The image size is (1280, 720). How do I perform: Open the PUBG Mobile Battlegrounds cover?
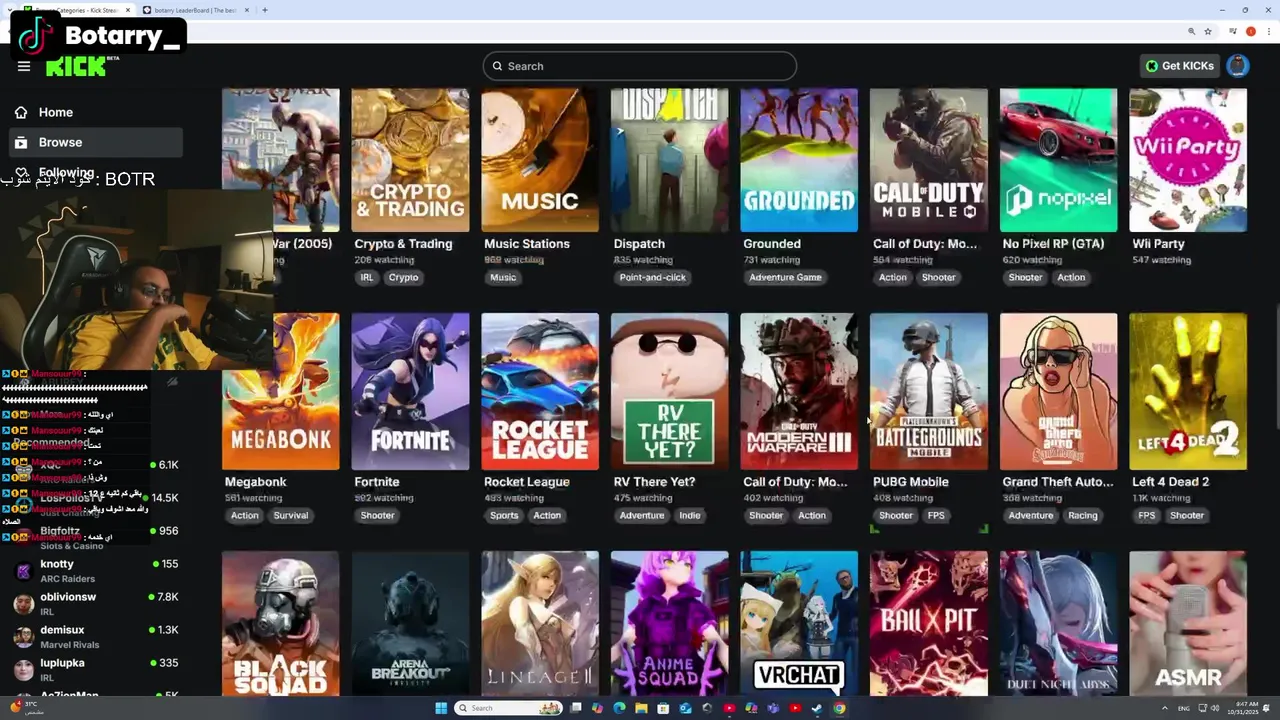click(x=929, y=391)
